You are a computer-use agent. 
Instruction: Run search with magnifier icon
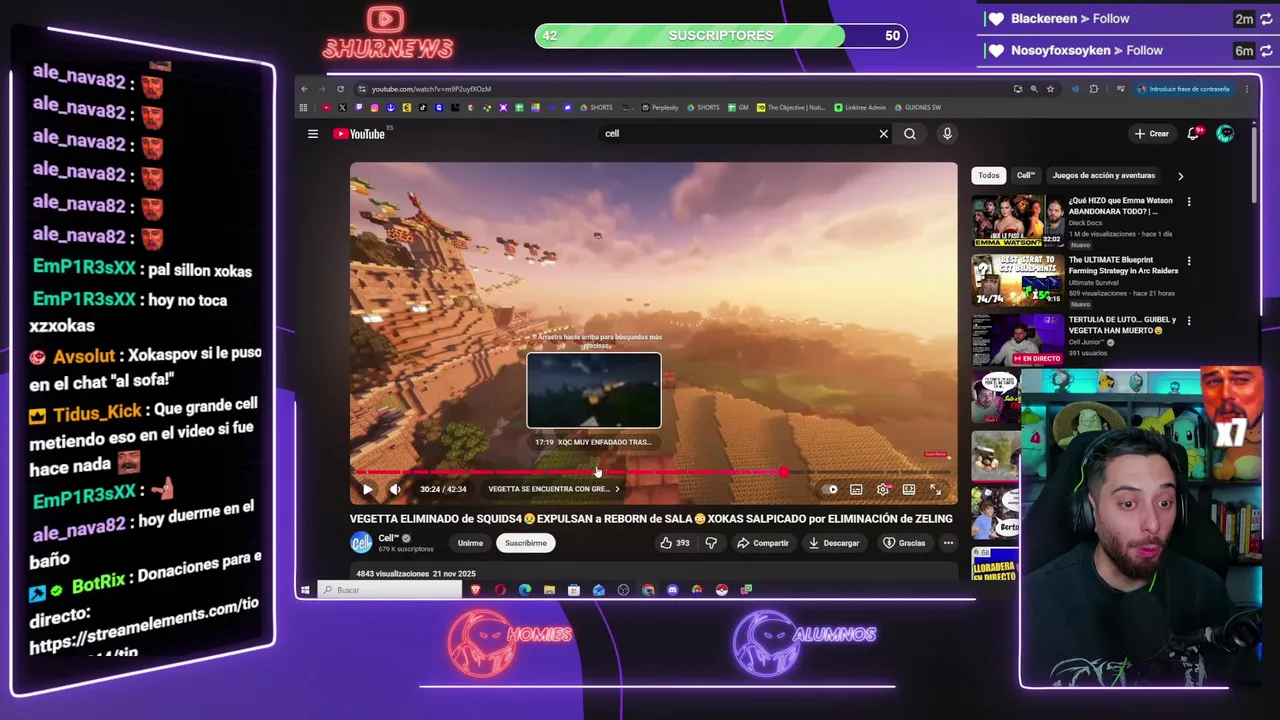click(x=910, y=134)
